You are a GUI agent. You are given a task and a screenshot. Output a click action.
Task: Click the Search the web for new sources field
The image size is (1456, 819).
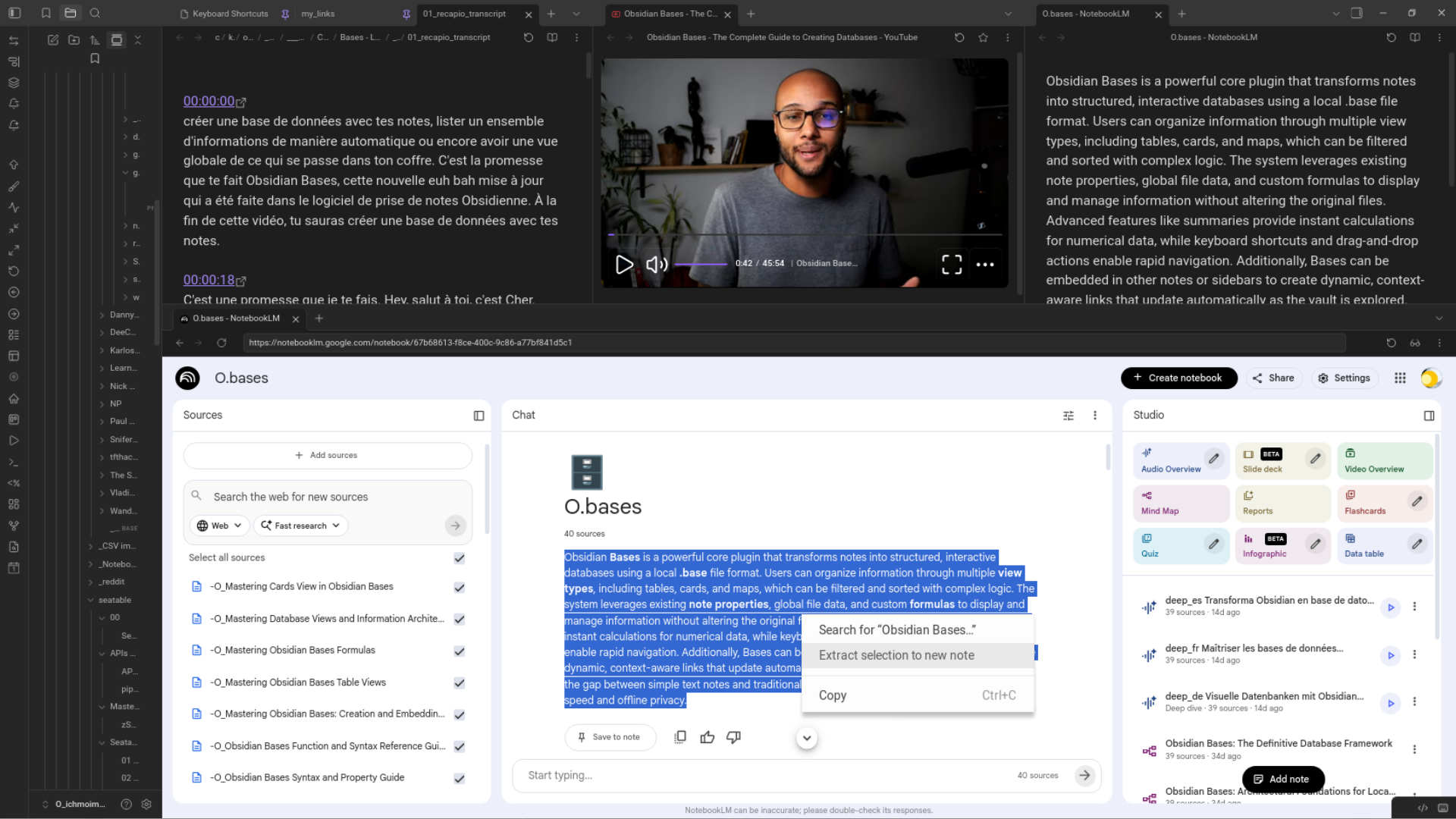328,497
